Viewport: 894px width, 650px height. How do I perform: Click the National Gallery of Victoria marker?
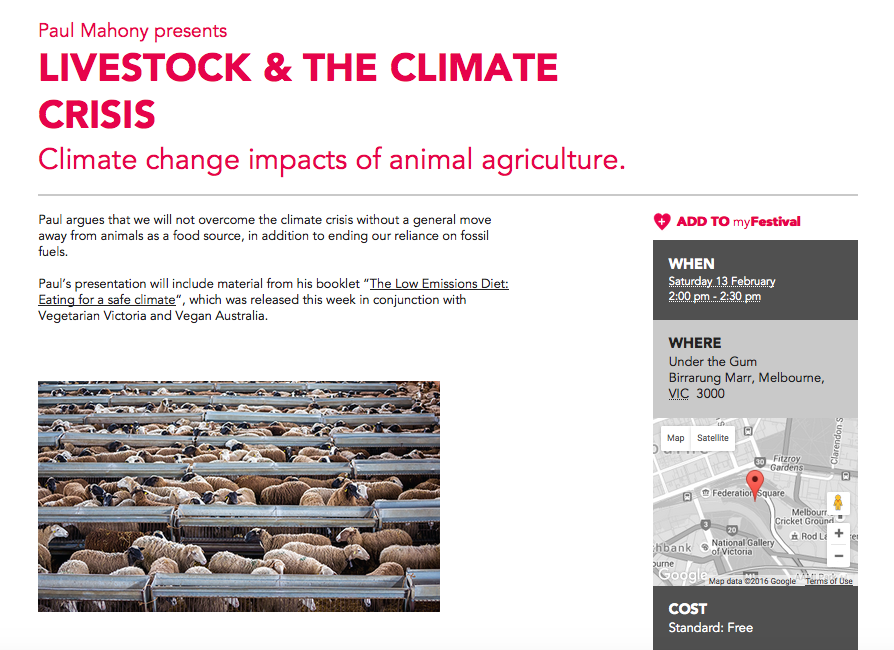pyautogui.click(x=703, y=546)
